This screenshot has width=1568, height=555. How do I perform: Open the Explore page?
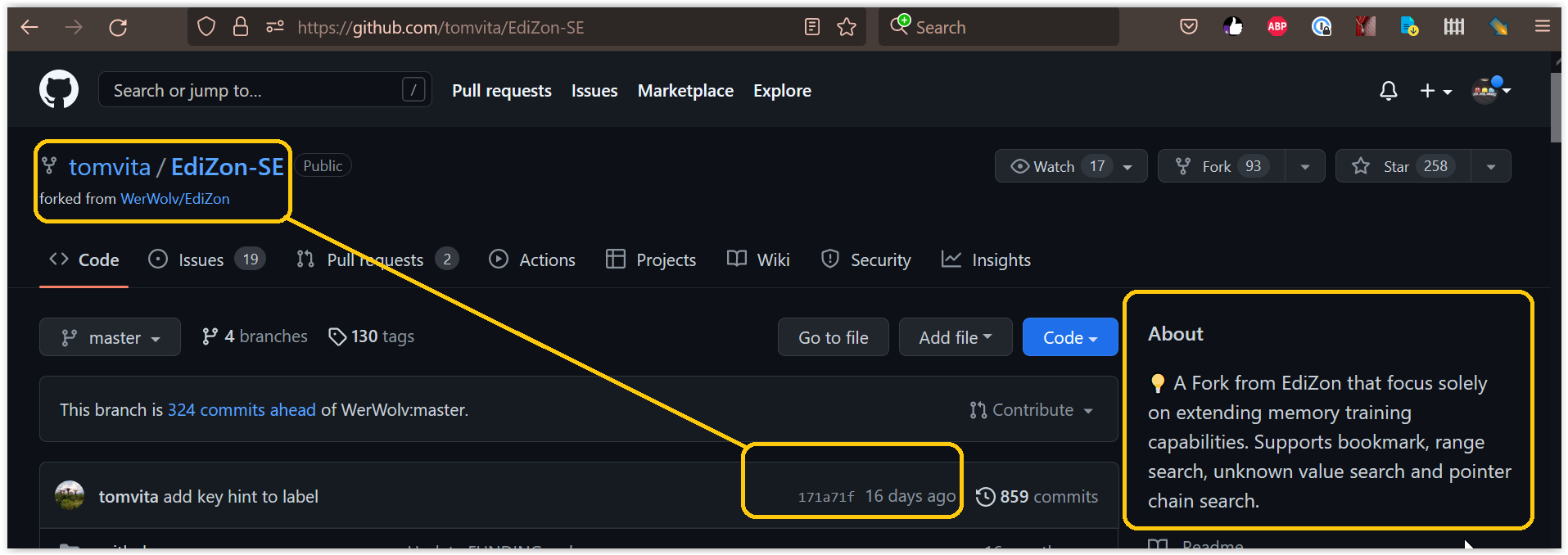pos(782,91)
